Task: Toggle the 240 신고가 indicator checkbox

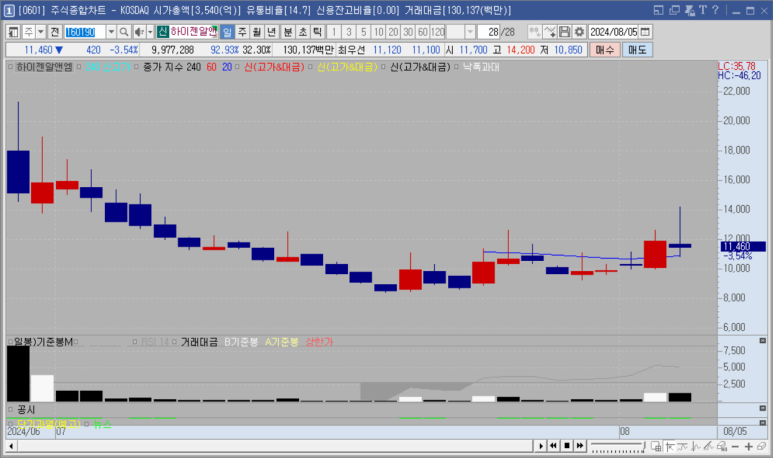Action: point(79,67)
